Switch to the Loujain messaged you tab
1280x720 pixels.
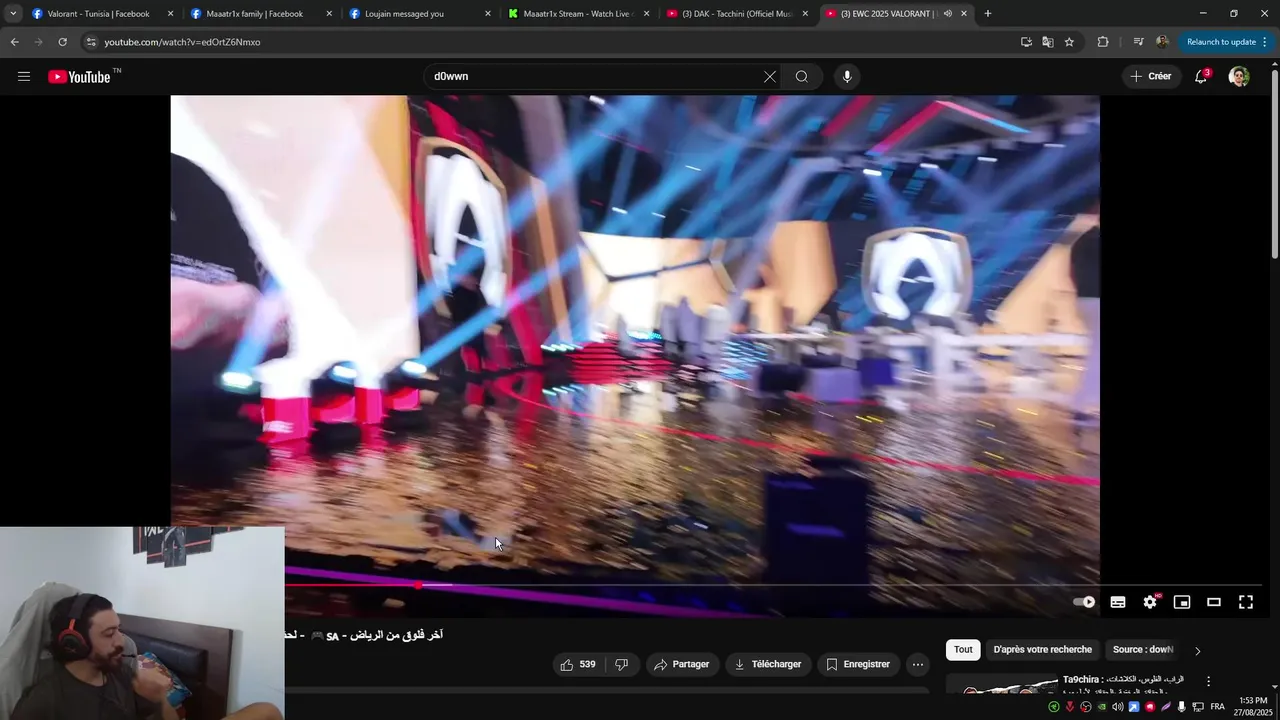[x=417, y=14]
